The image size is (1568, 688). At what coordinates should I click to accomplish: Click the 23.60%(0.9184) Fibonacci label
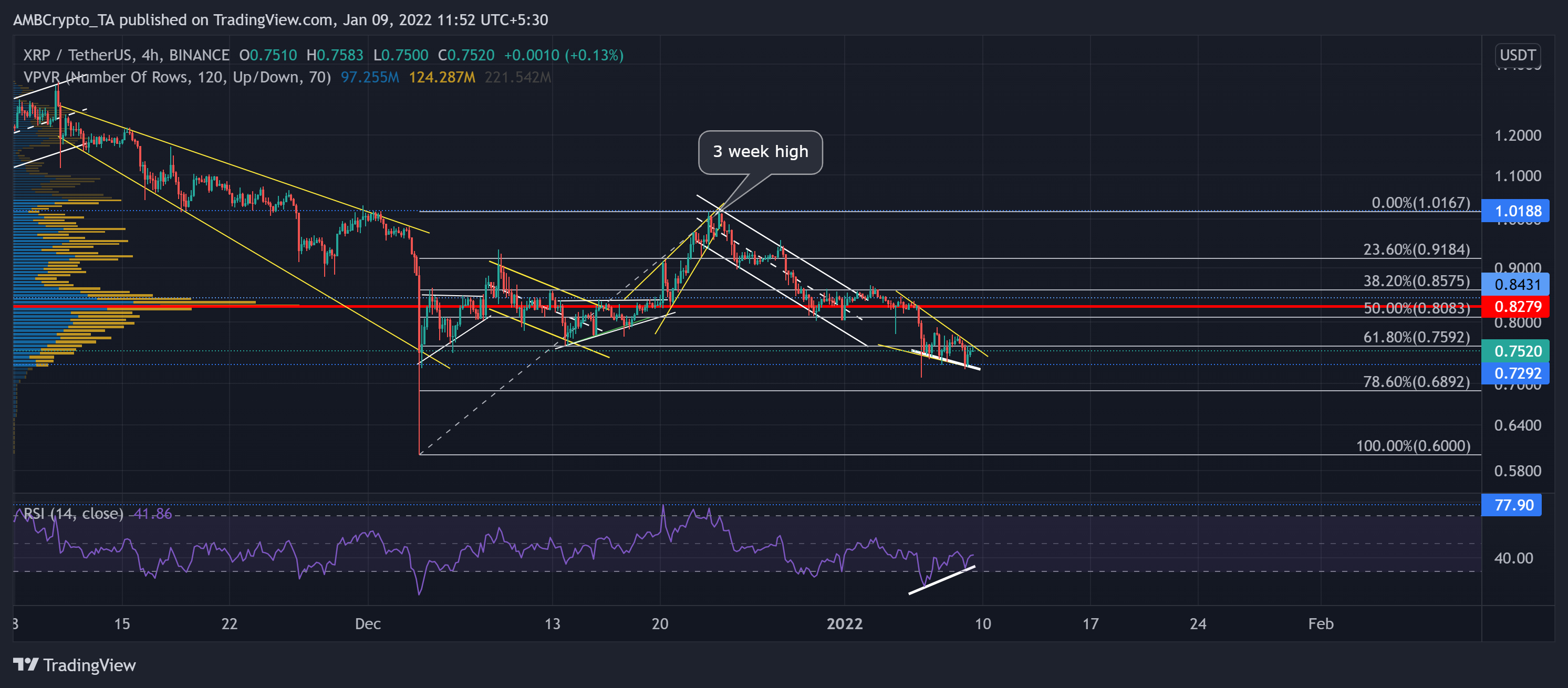point(1416,249)
